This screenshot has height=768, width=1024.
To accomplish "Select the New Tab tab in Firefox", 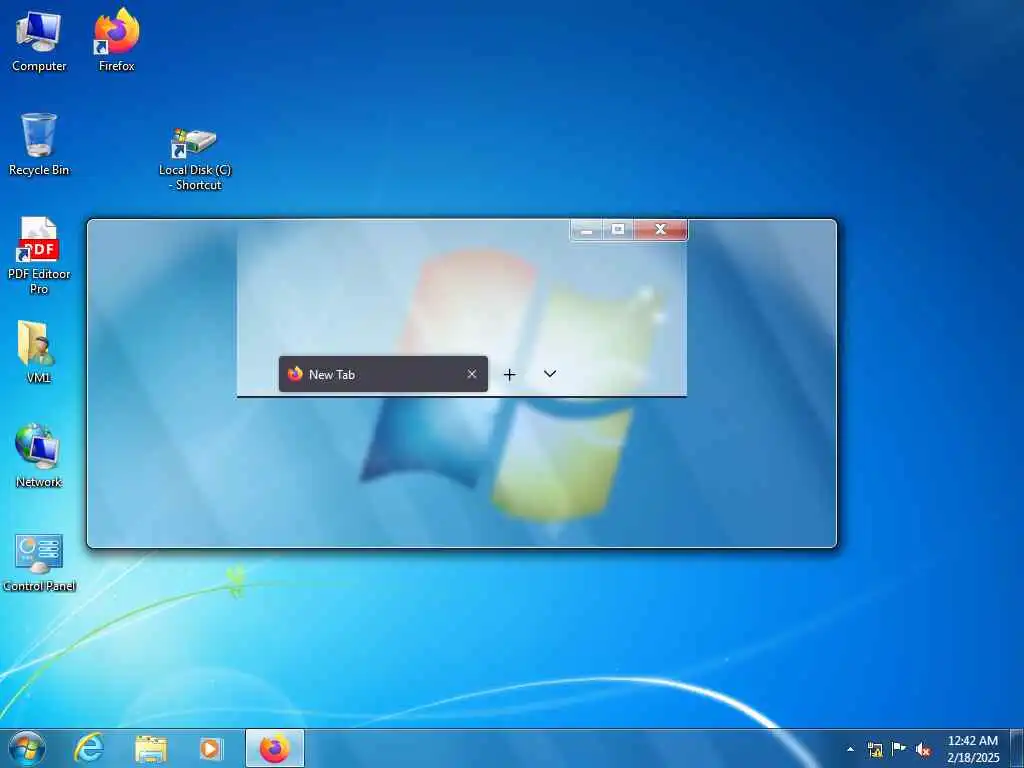I will 383,374.
